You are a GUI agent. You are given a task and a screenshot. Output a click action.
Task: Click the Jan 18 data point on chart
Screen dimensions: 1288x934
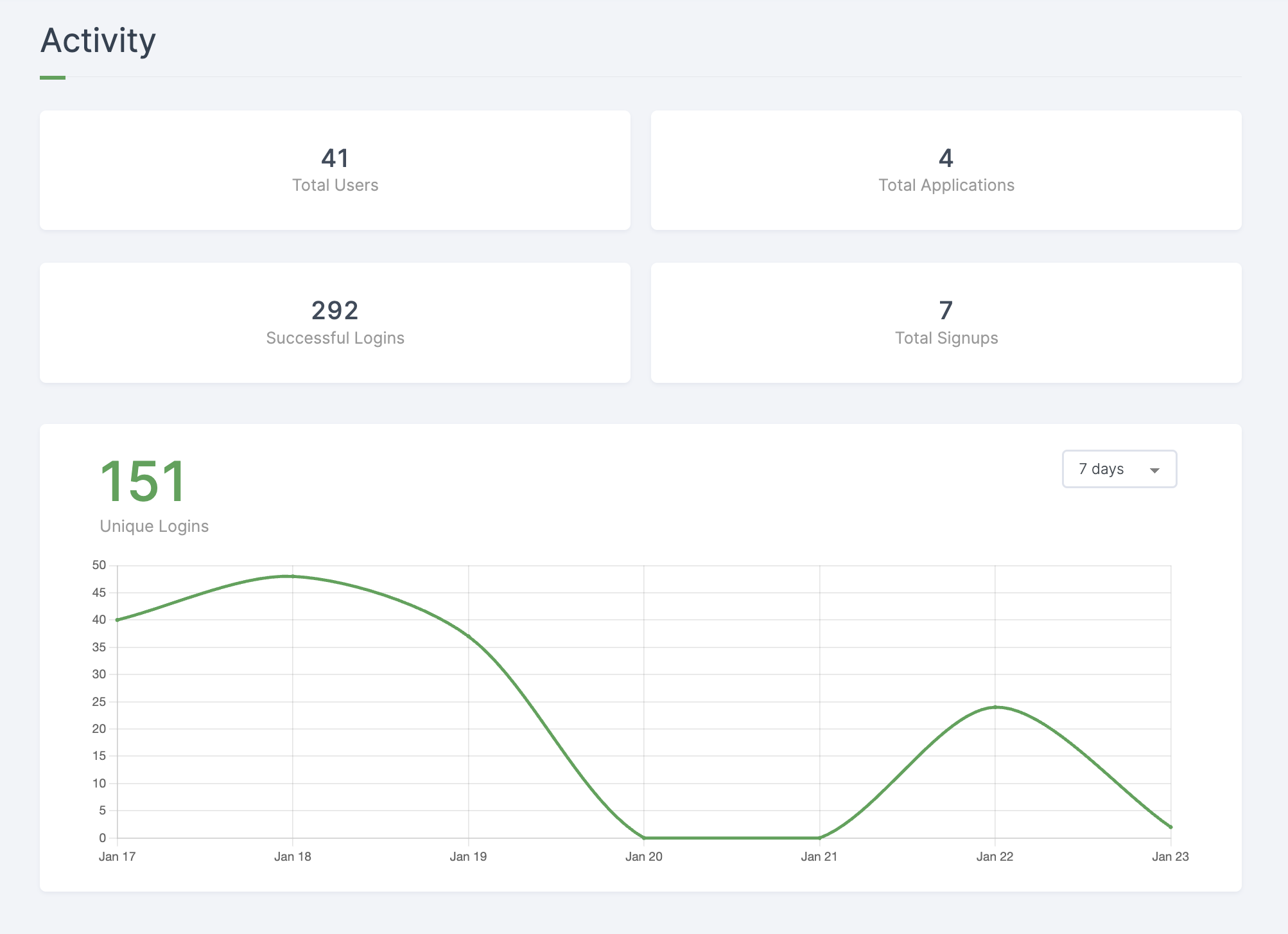[293, 576]
